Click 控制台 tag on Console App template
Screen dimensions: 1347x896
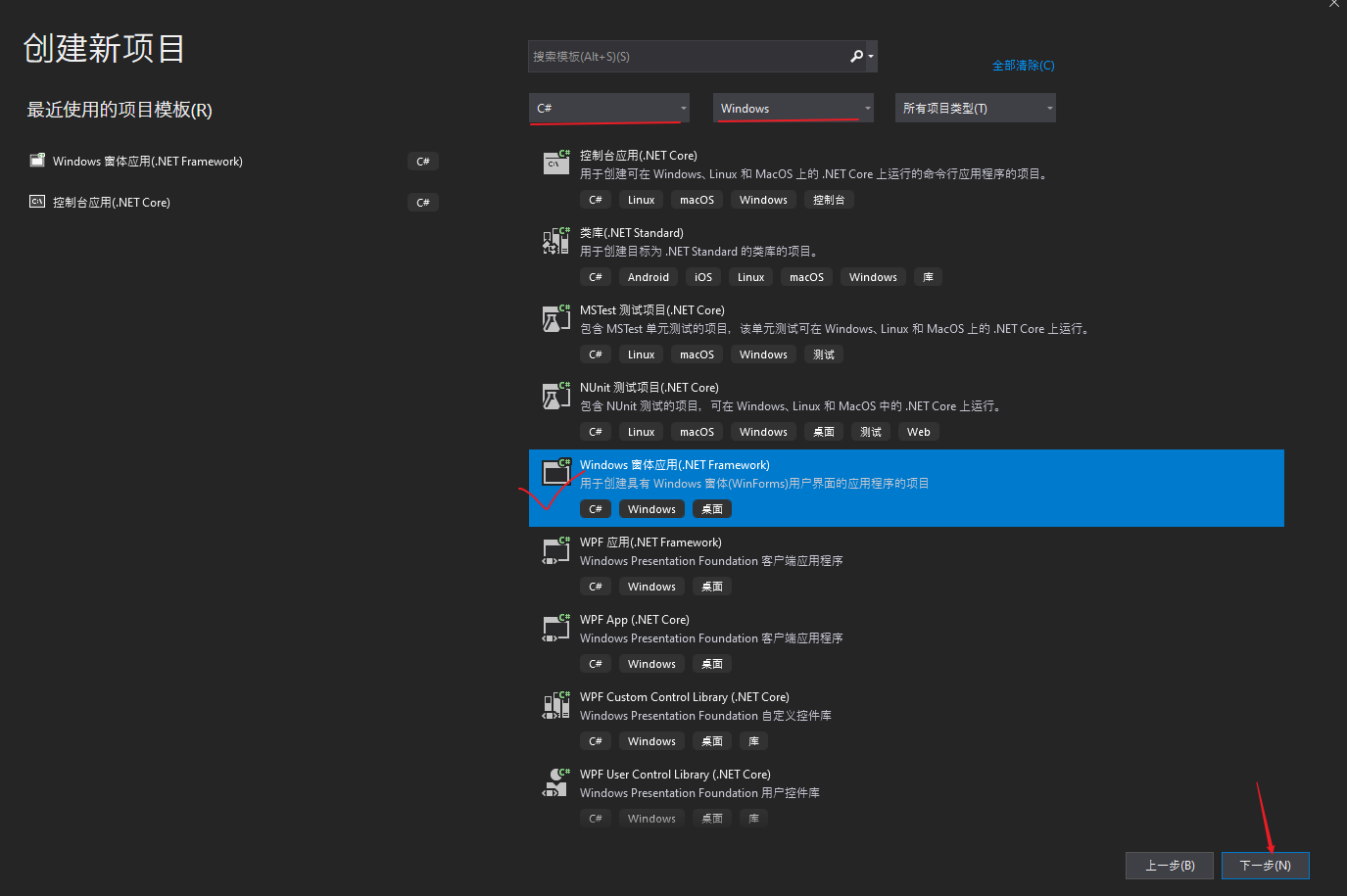(829, 200)
